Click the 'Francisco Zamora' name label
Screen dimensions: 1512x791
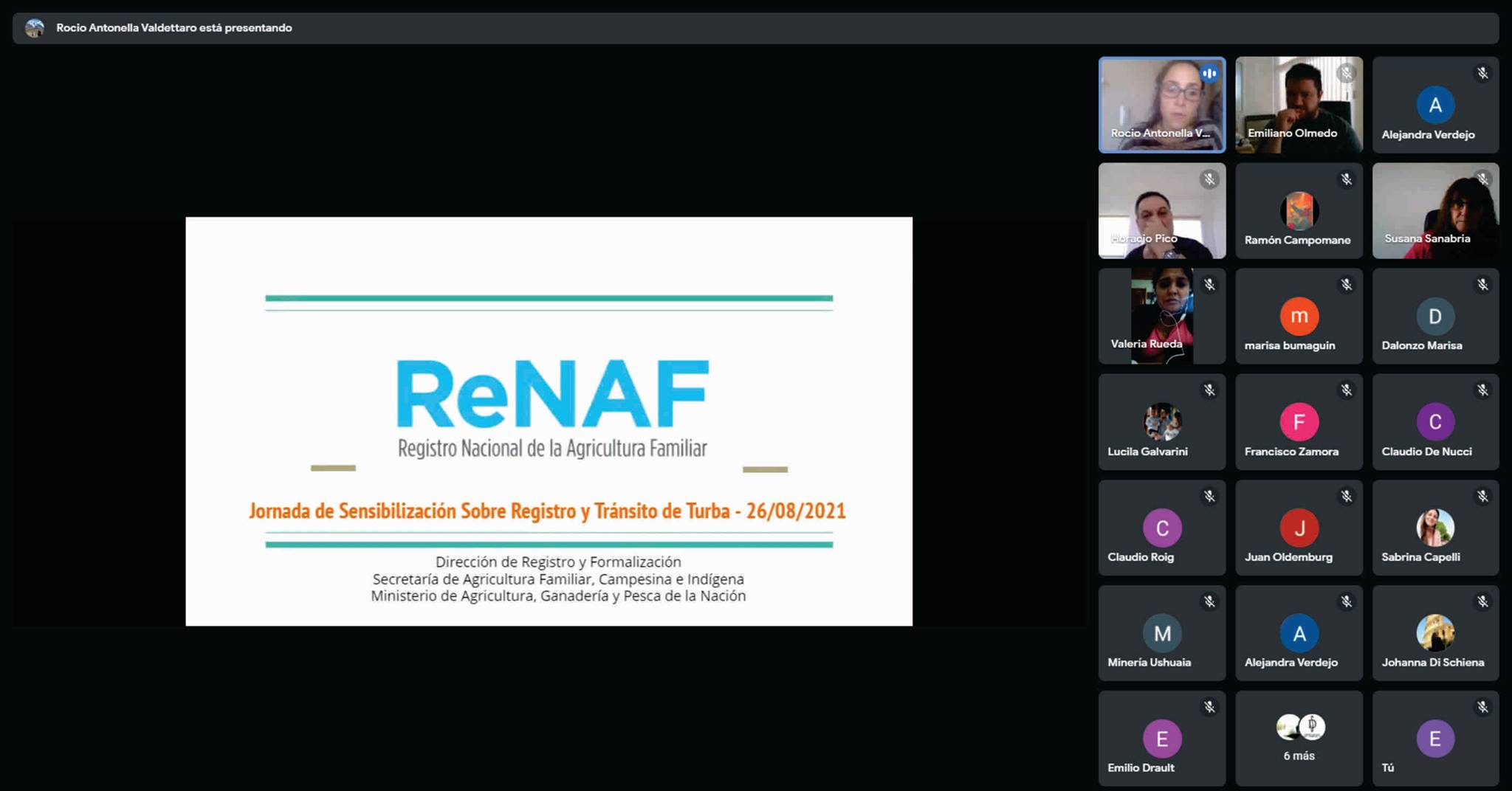click(1291, 452)
